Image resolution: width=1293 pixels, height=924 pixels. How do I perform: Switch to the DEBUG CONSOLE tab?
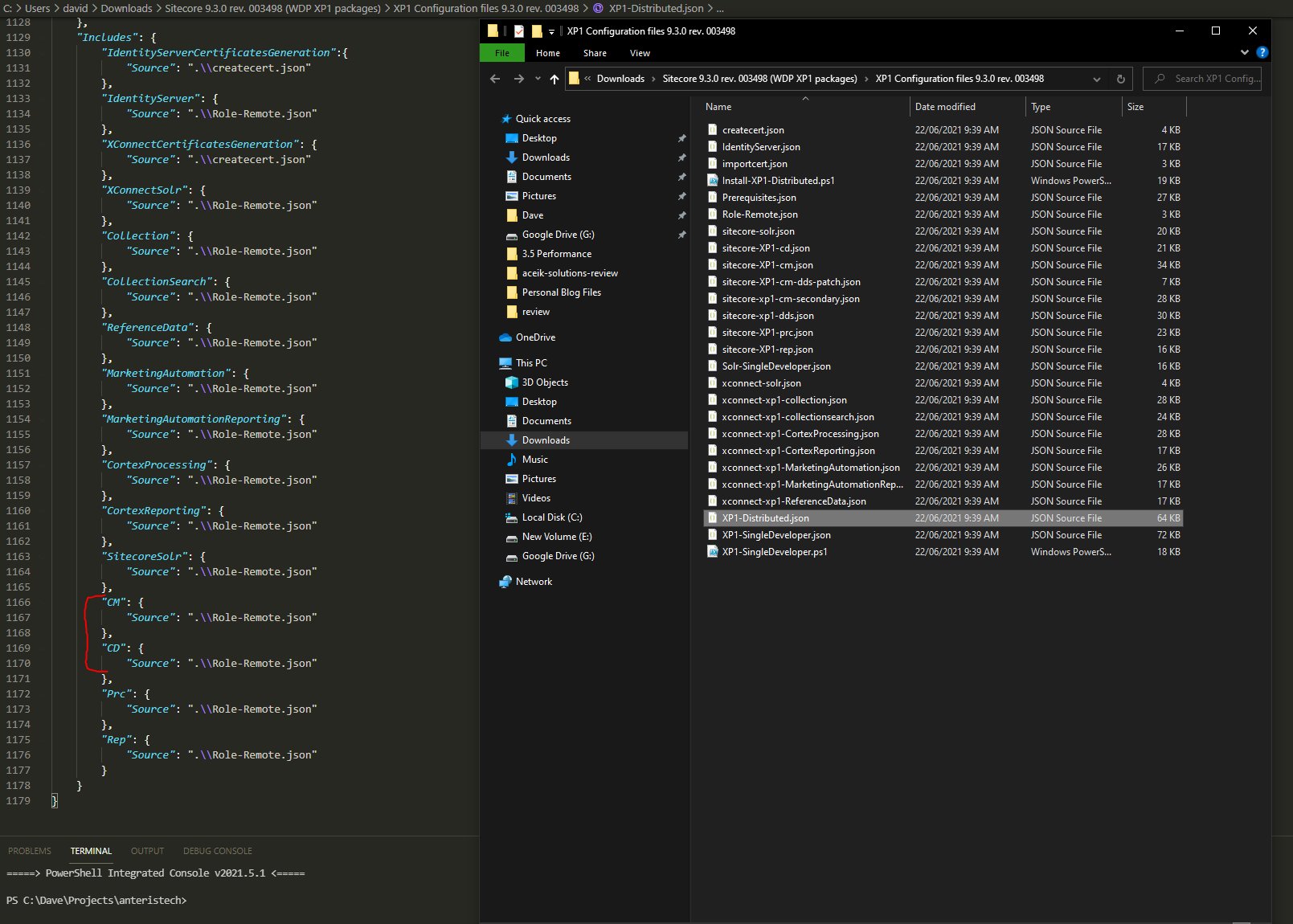pyautogui.click(x=218, y=851)
